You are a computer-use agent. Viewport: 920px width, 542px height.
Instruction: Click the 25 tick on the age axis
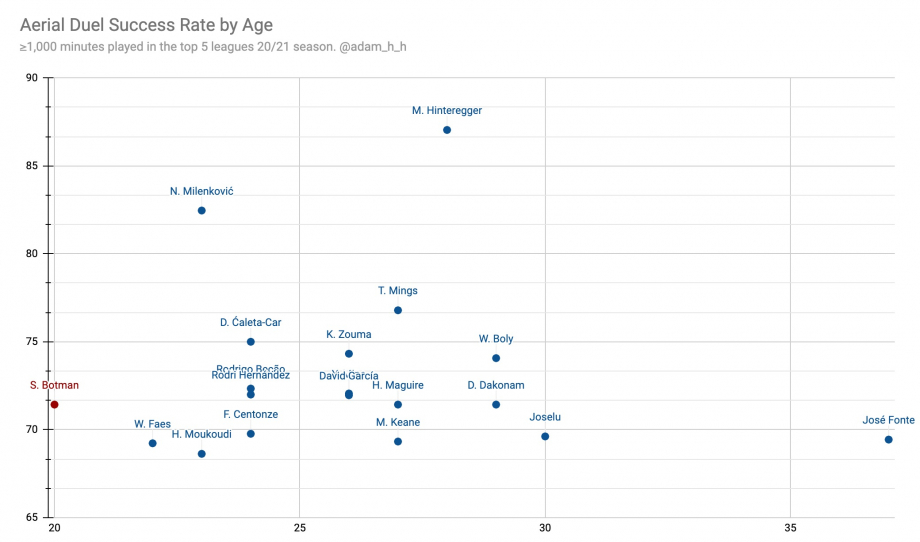(299, 528)
